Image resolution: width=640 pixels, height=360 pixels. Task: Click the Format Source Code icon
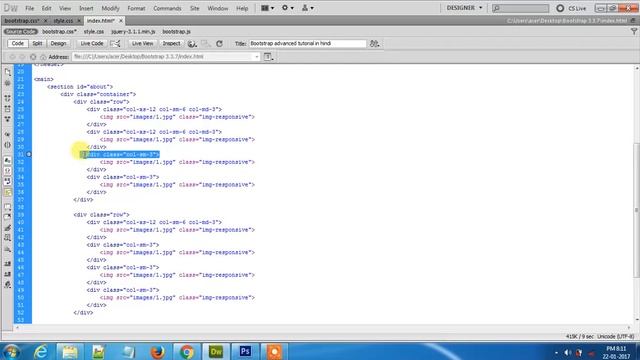coord(8,284)
